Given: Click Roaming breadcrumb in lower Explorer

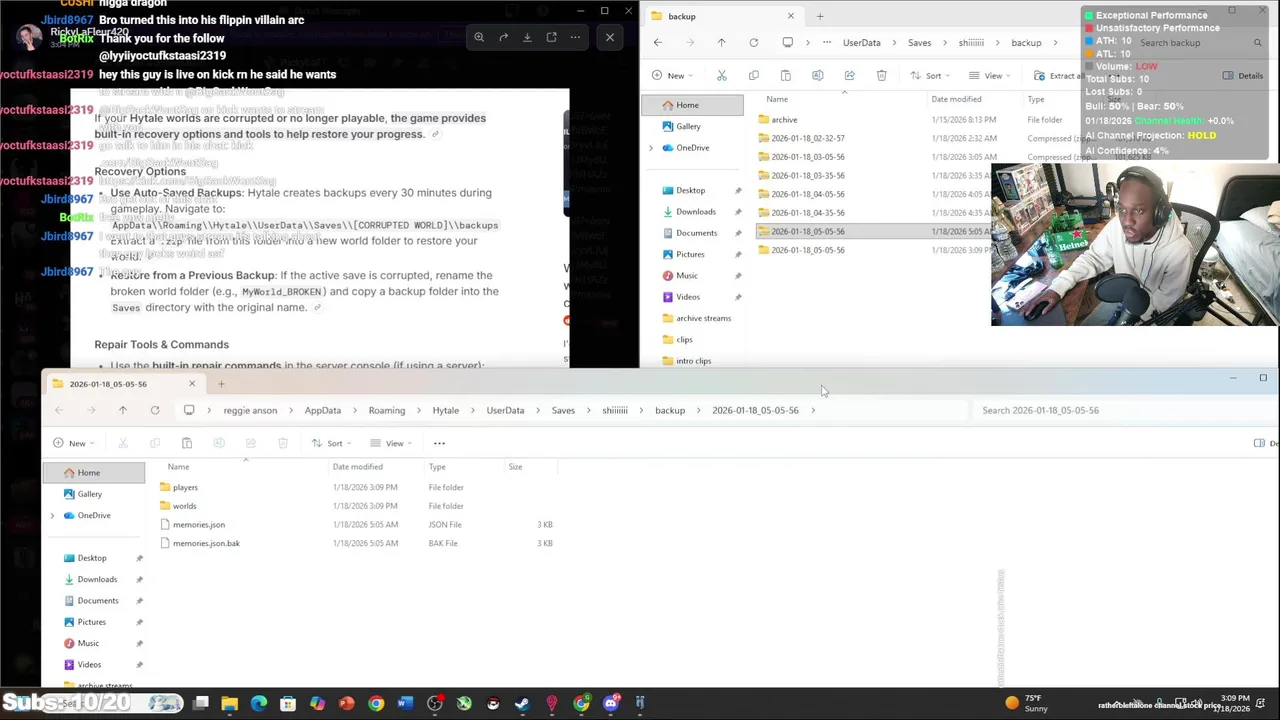Looking at the screenshot, I should click(x=386, y=410).
